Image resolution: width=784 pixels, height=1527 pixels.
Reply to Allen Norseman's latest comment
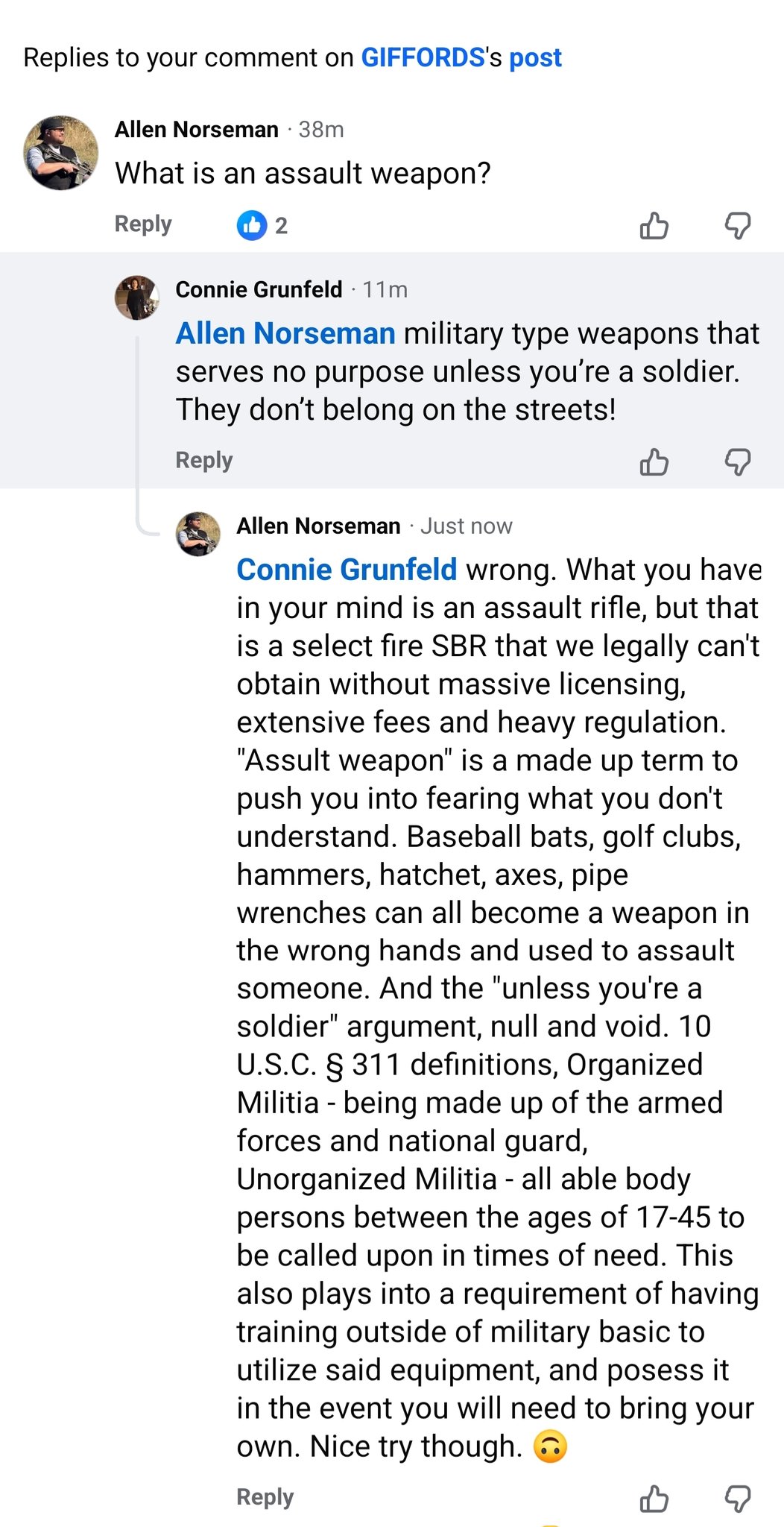coord(265,1497)
